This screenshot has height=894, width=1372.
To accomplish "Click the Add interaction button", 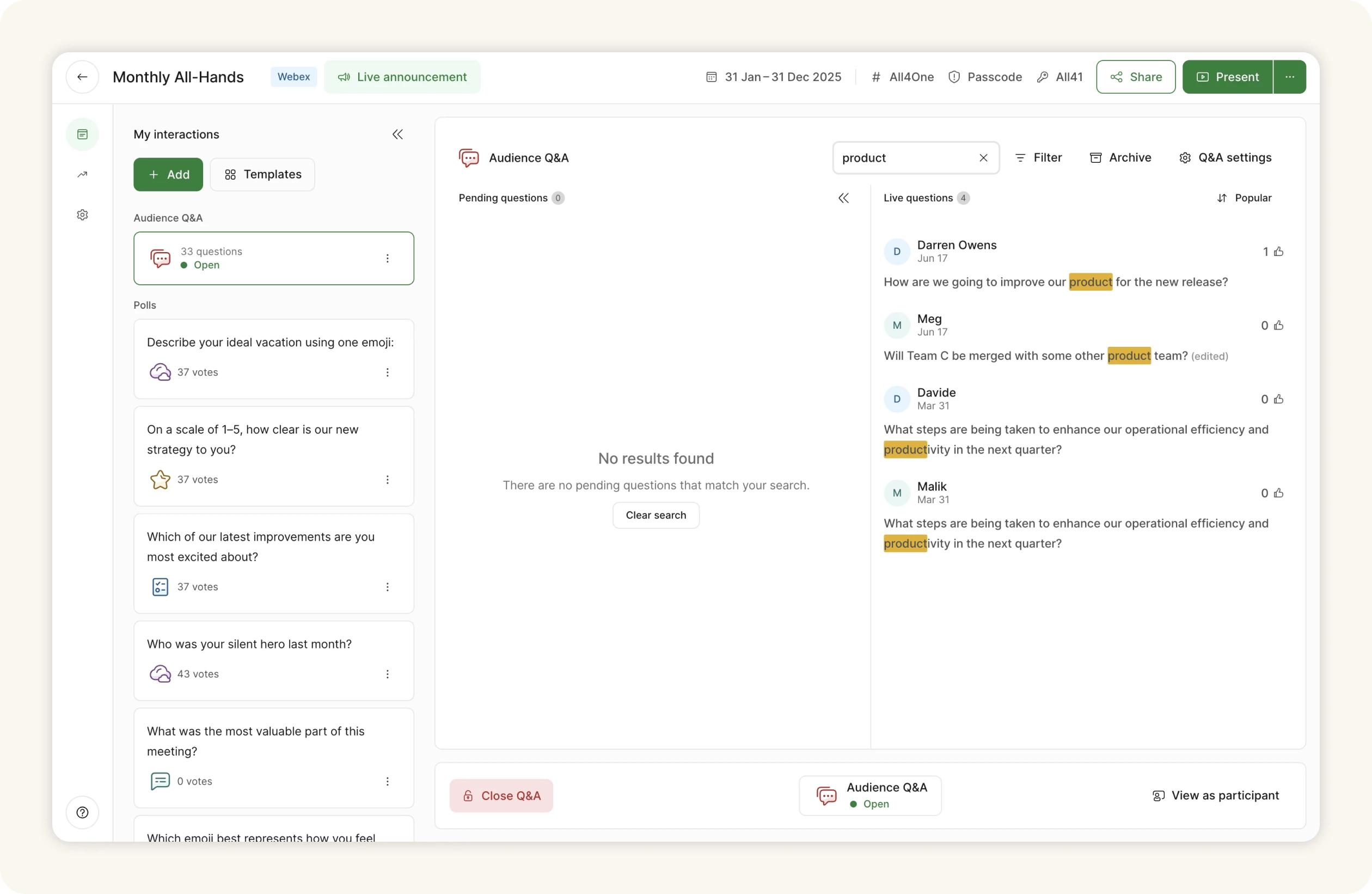I will point(168,174).
